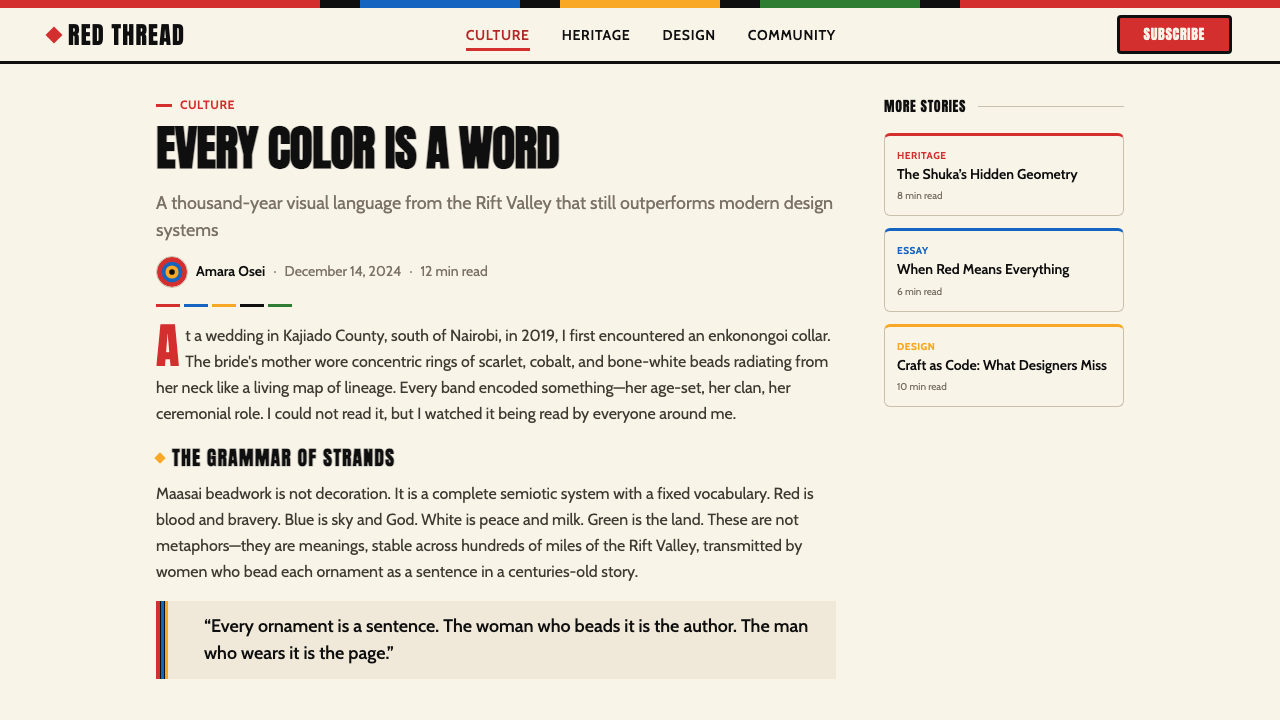Click the Design tag on sidebar card
The height and width of the screenshot is (720, 1280).
(916, 346)
